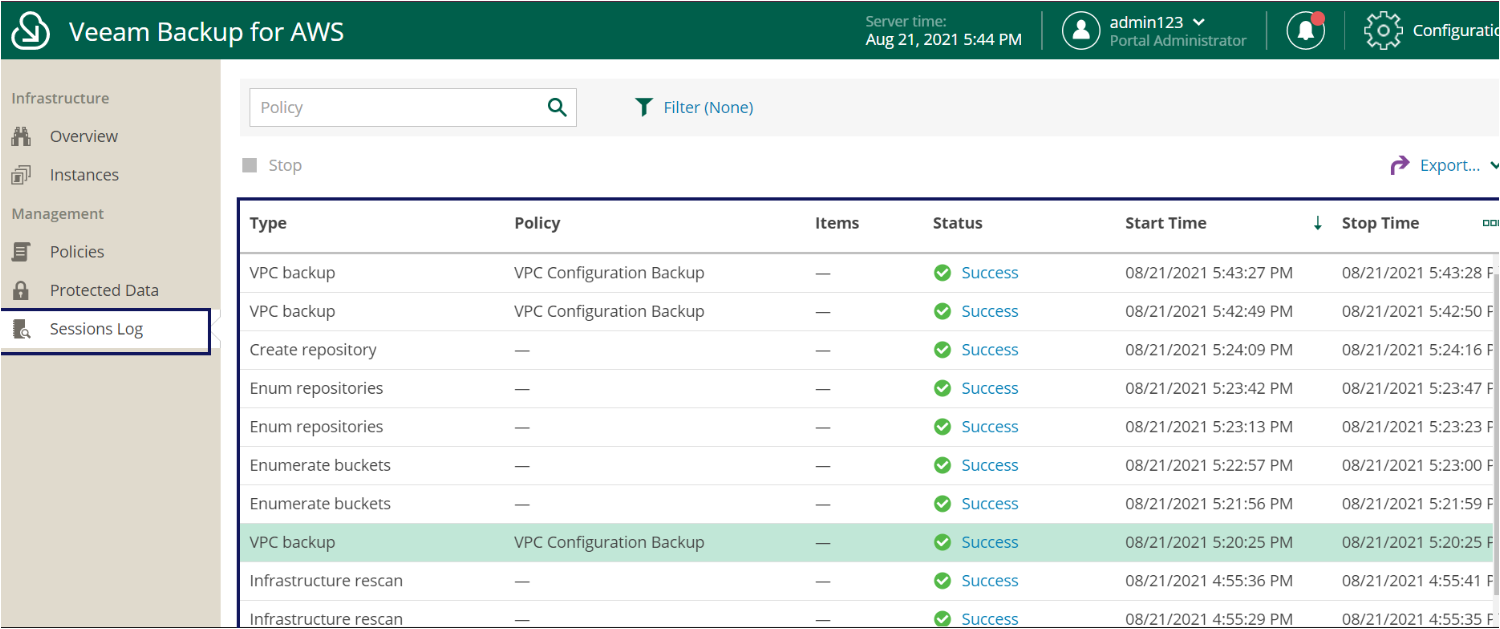1500x629 pixels.
Task: Open Instances in the sidebar
Action: click(84, 175)
